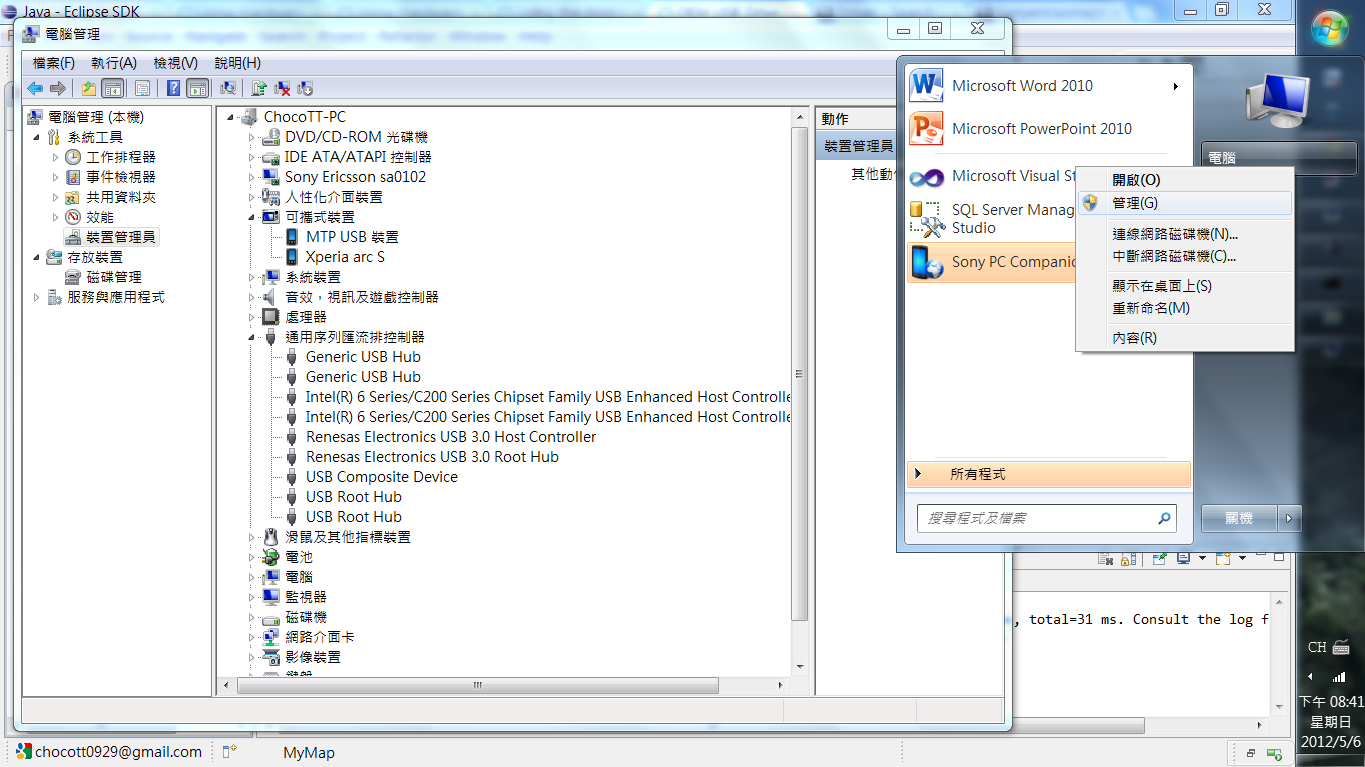Click the 電池 battery category icon

coord(270,557)
